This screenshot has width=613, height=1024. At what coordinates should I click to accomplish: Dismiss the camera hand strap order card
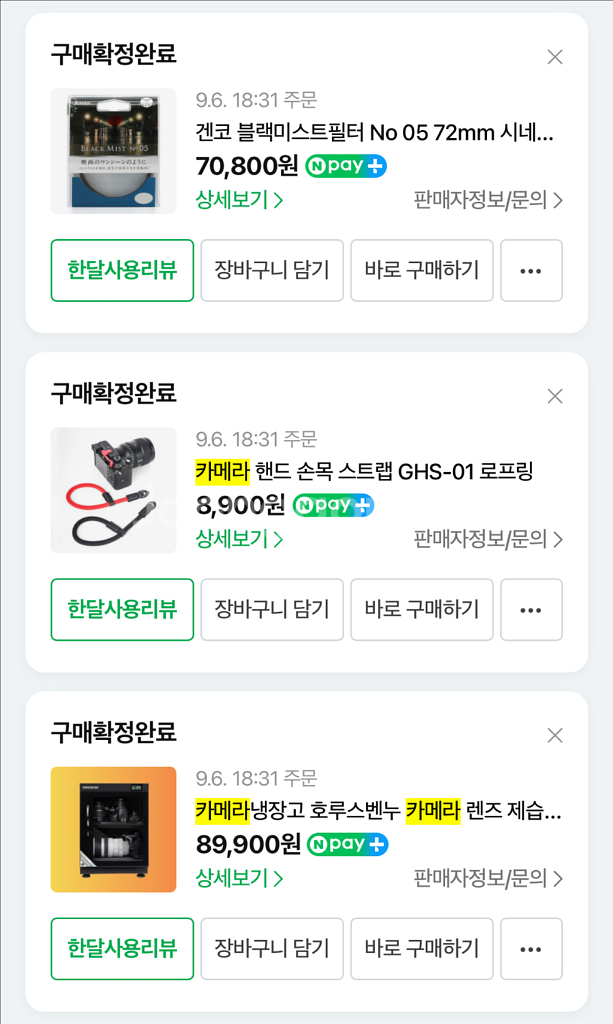coord(555,396)
